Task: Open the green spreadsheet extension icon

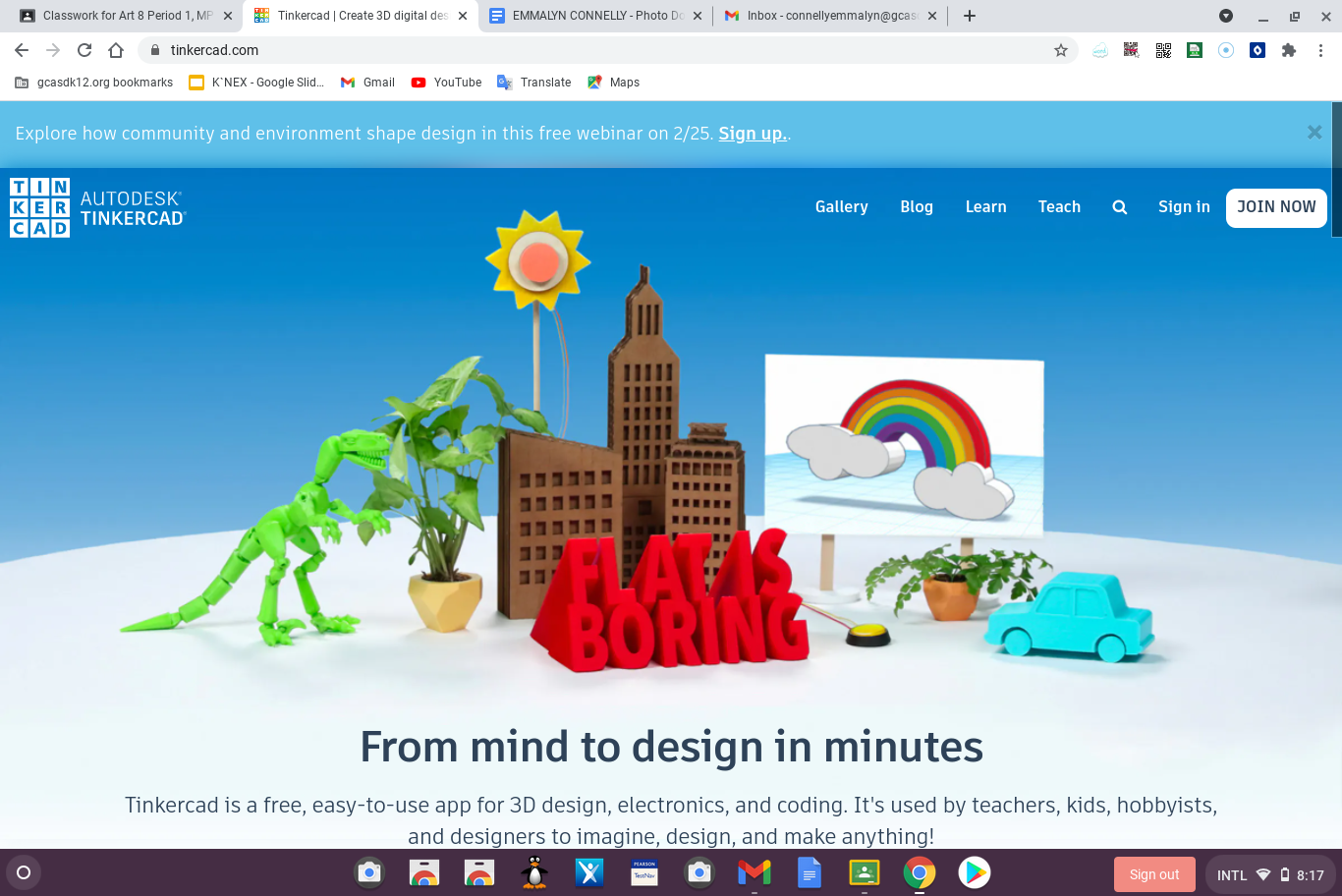Action: coord(1194,50)
